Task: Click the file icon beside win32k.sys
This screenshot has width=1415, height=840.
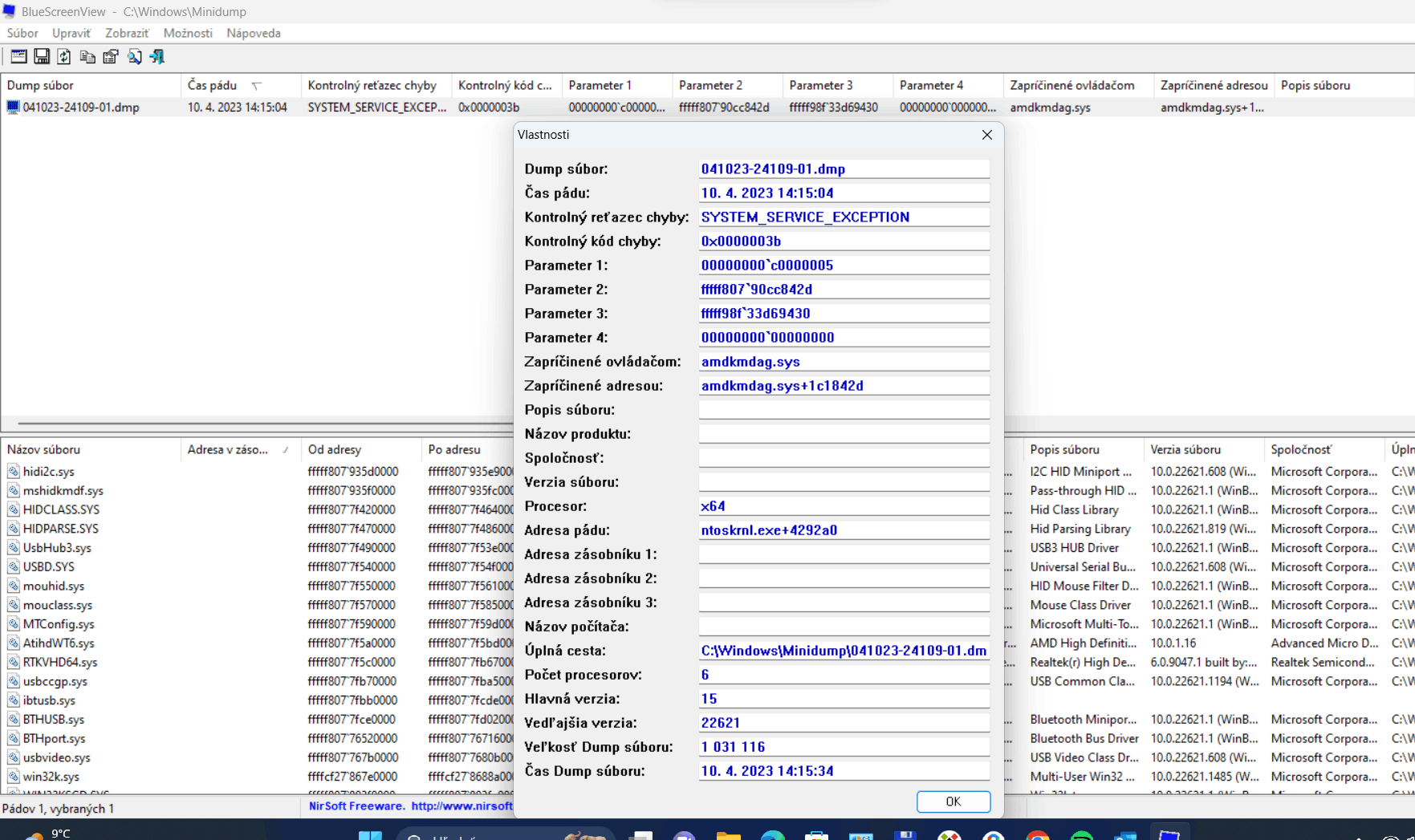Action: pyautogui.click(x=14, y=777)
